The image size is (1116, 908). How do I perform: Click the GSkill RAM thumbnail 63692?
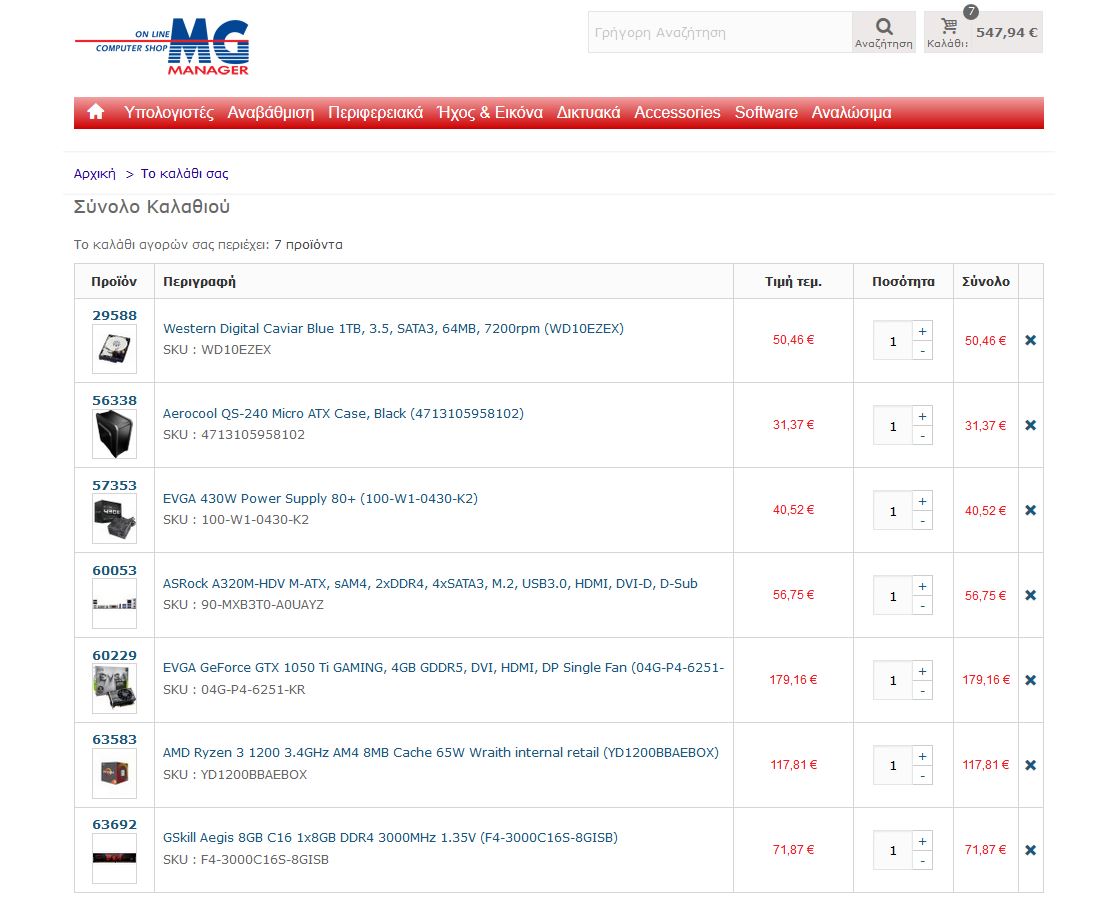pyautogui.click(x=114, y=858)
